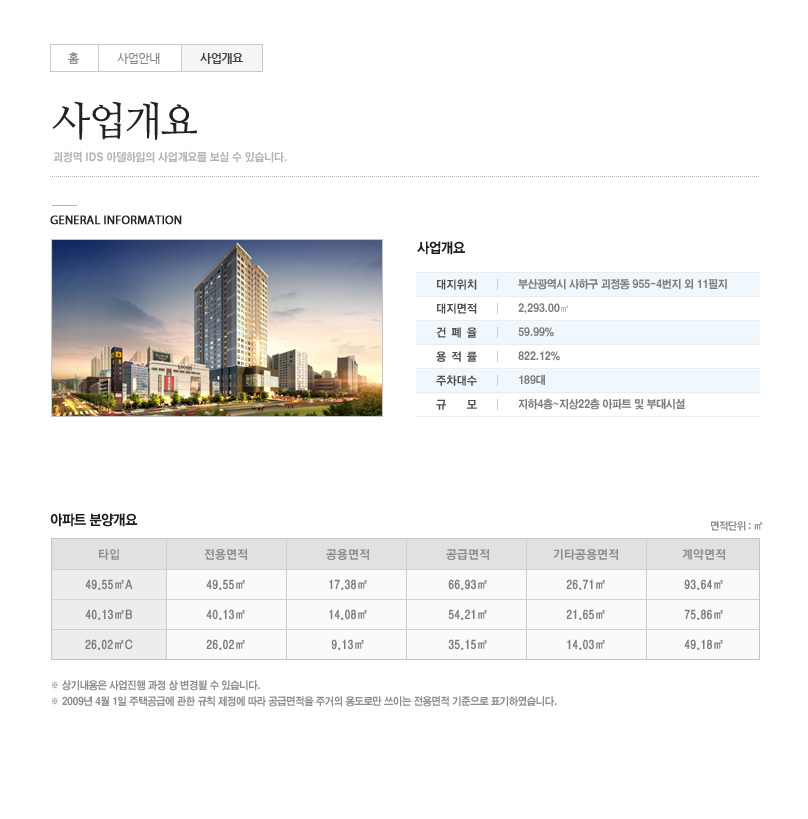Click the 용적률 row label
The width and height of the screenshot is (808, 819).
[456, 356]
